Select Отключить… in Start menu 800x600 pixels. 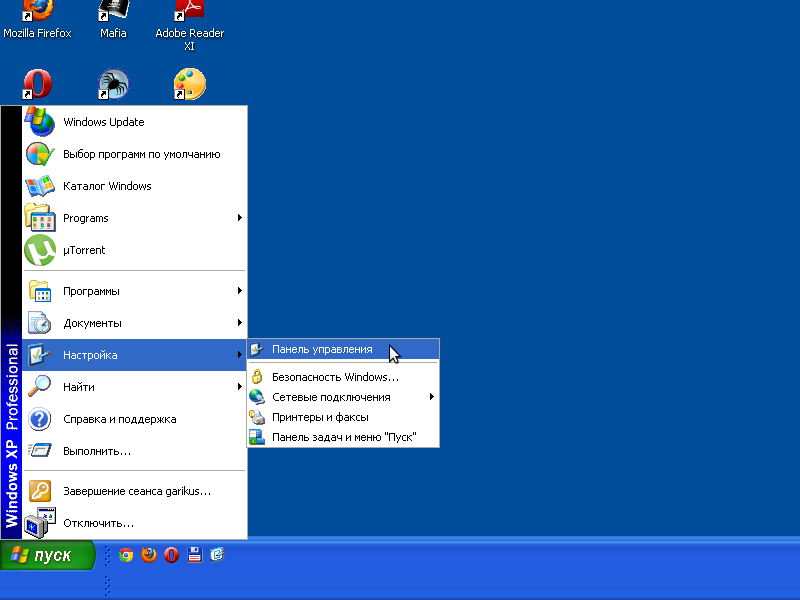pyautogui.click(x=135, y=523)
